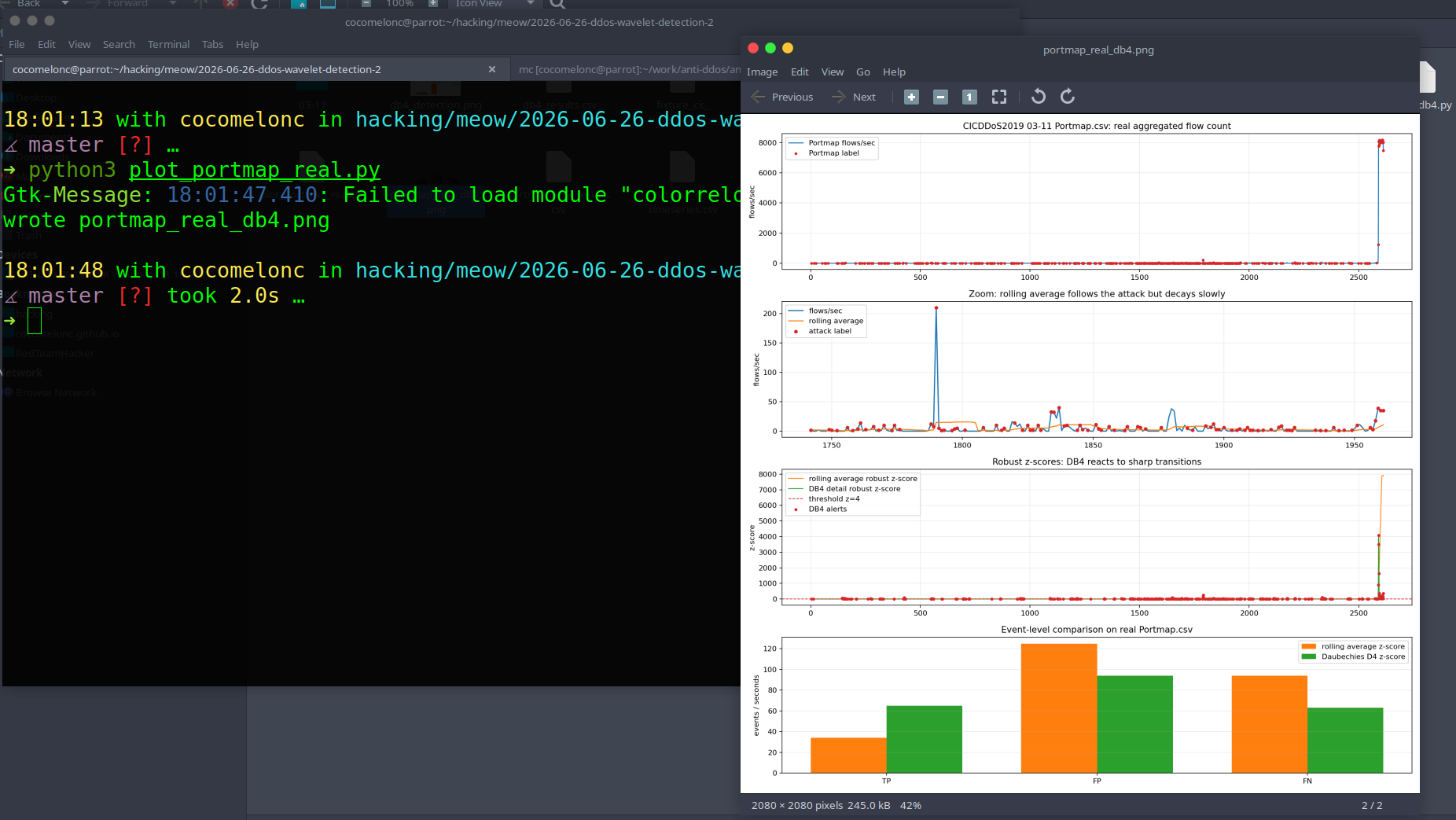Click the Forward button in file manager
The image size is (1456, 820).
point(118,3)
